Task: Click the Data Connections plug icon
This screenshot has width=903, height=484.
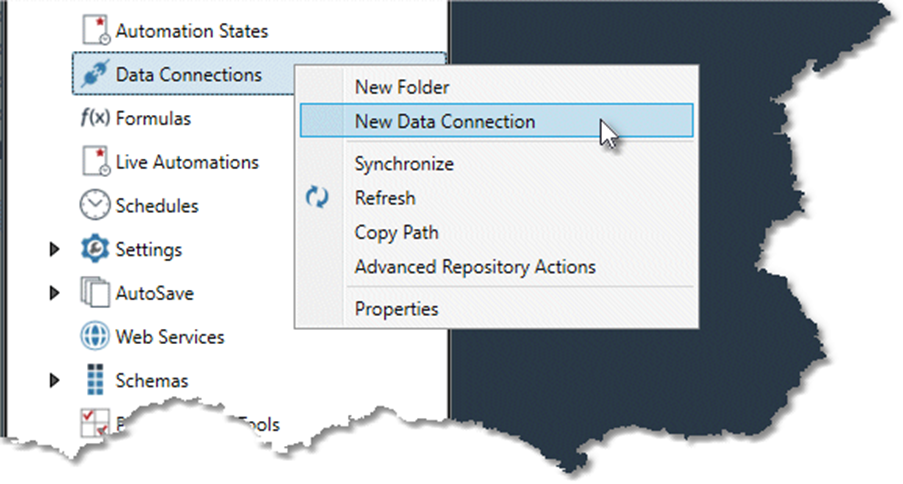Action: point(94,74)
